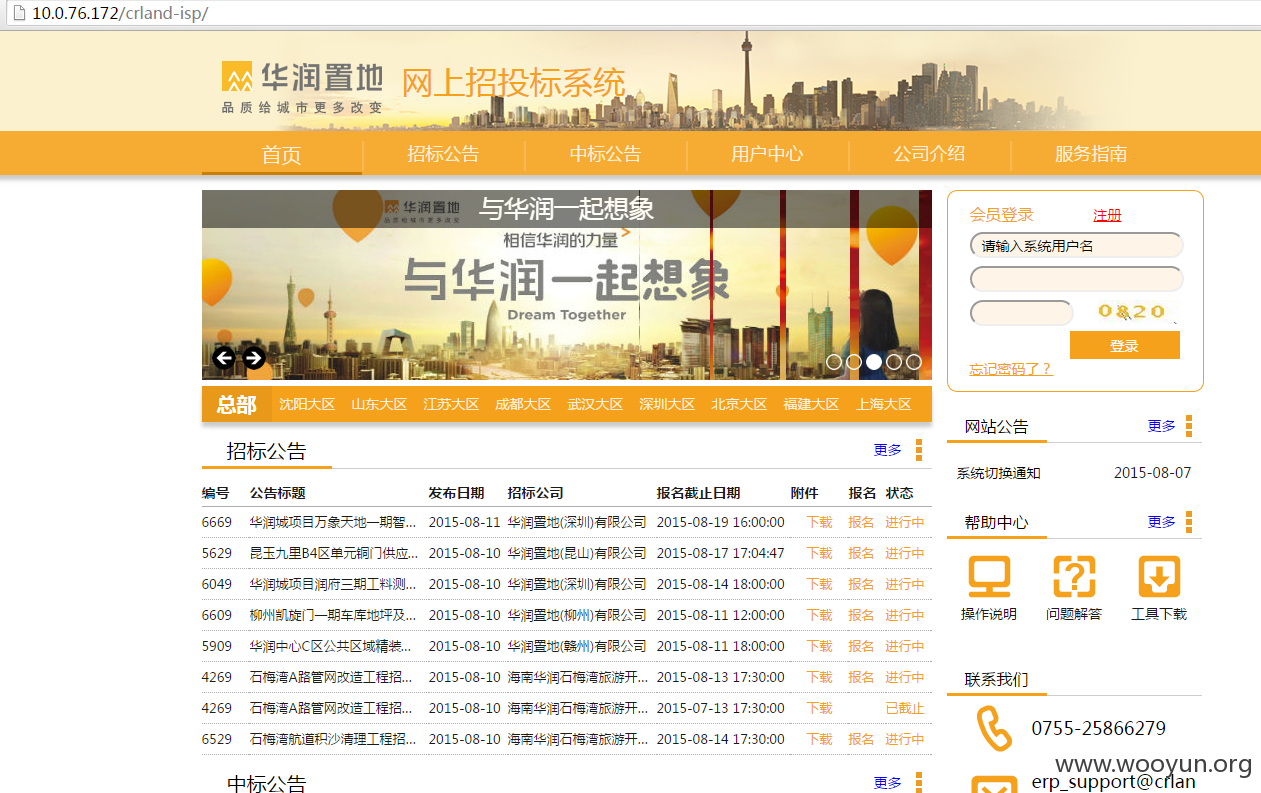The image size is (1261, 793).
Task: Open tender title 华润城项目万象天地一期智...
Action: [x=333, y=522]
